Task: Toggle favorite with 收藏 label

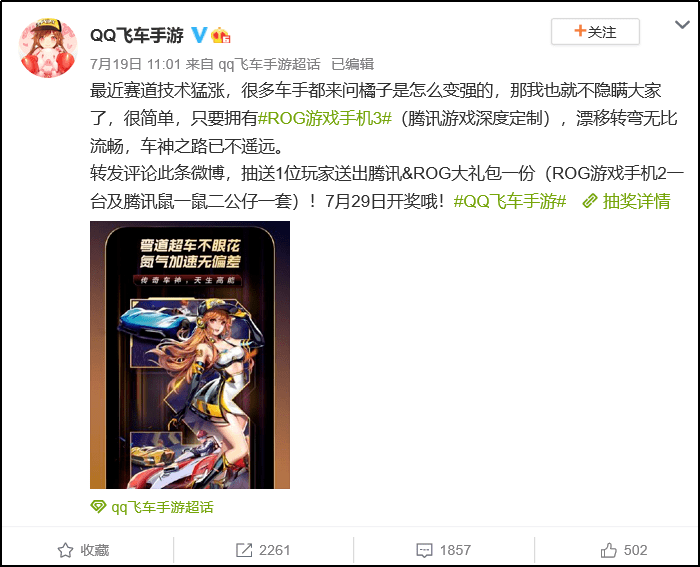Action: (x=95, y=550)
